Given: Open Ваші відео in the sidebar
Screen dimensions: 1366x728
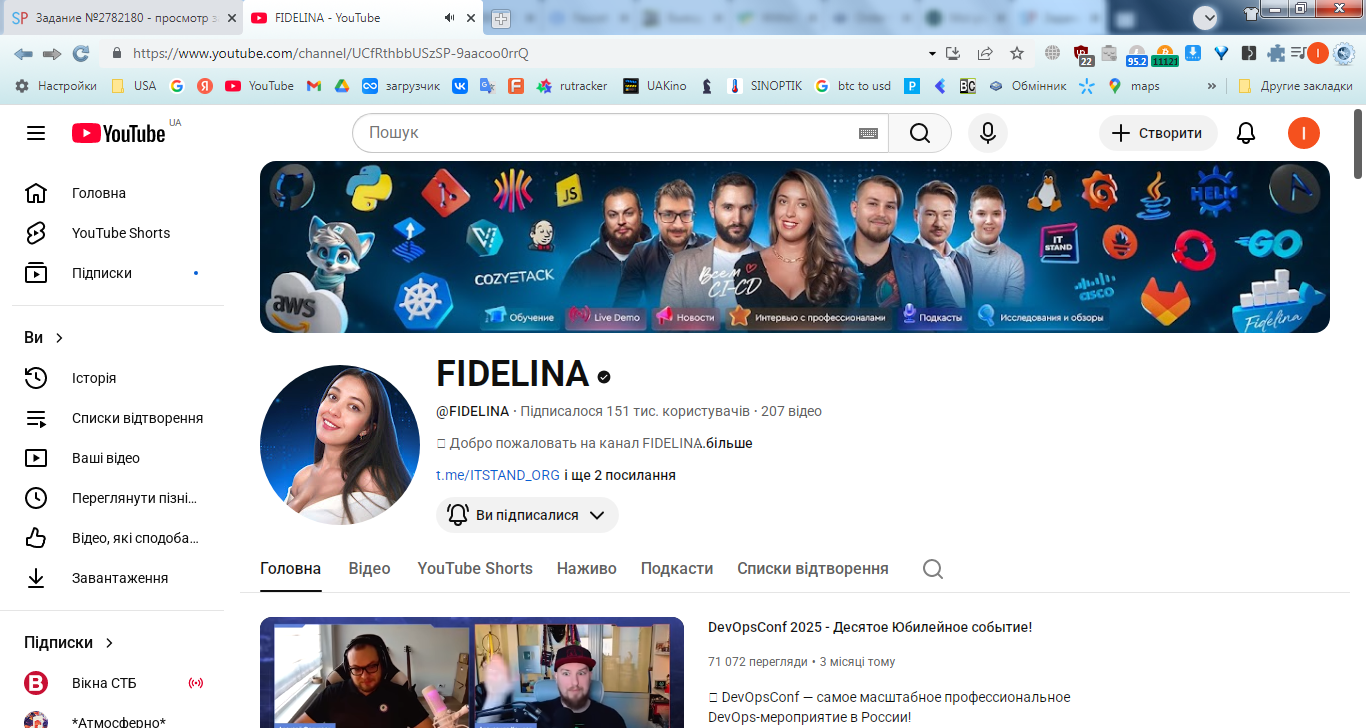Looking at the screenshot, I should coord(118,458).
